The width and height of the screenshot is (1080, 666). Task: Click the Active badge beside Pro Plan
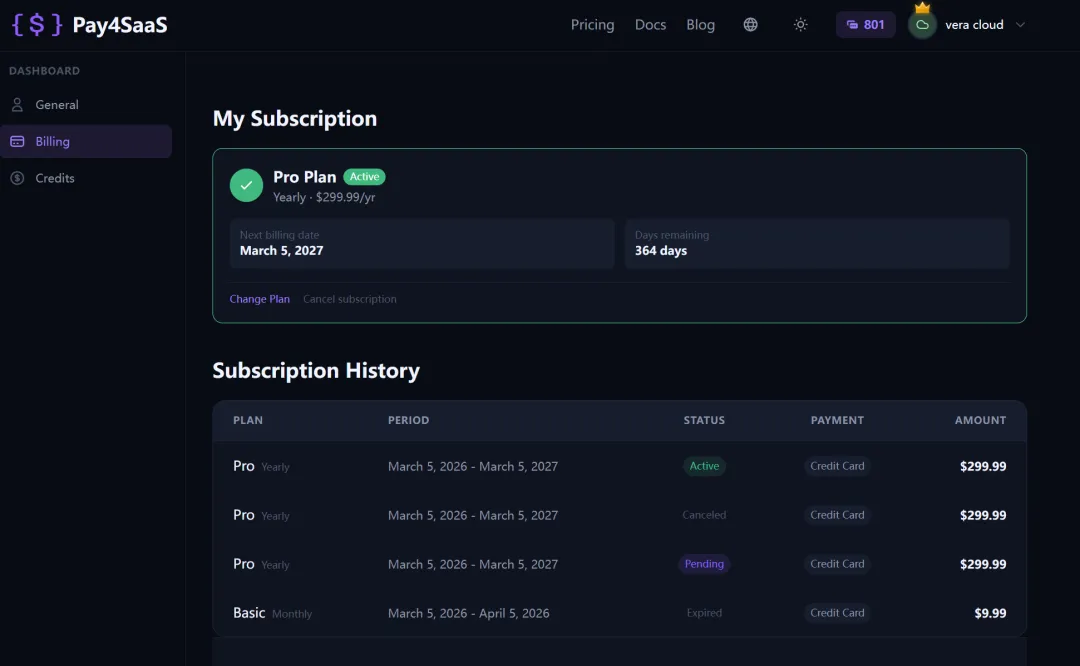364,177
